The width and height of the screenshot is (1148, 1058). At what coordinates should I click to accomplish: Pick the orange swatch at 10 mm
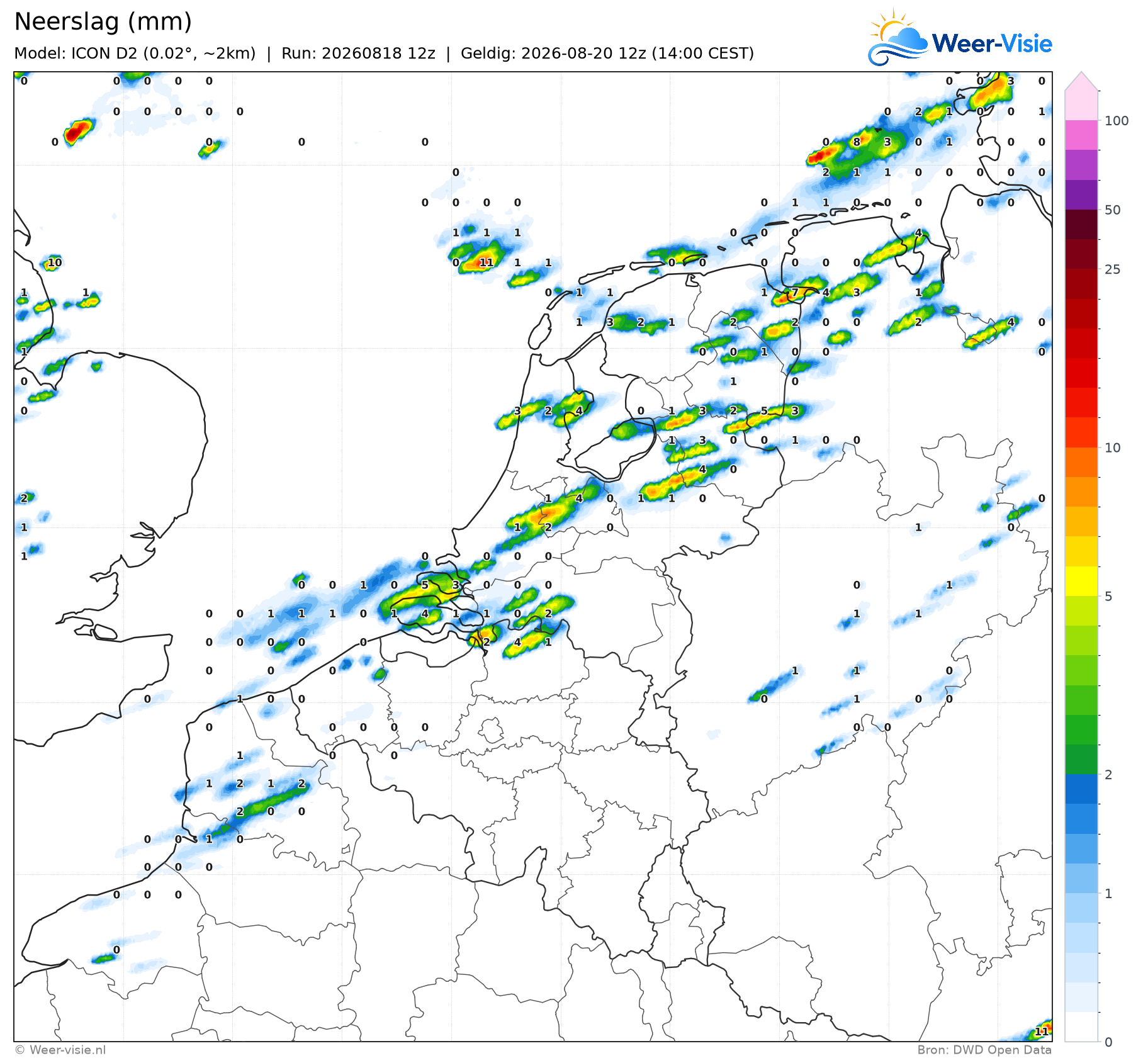click(1081, 462)
